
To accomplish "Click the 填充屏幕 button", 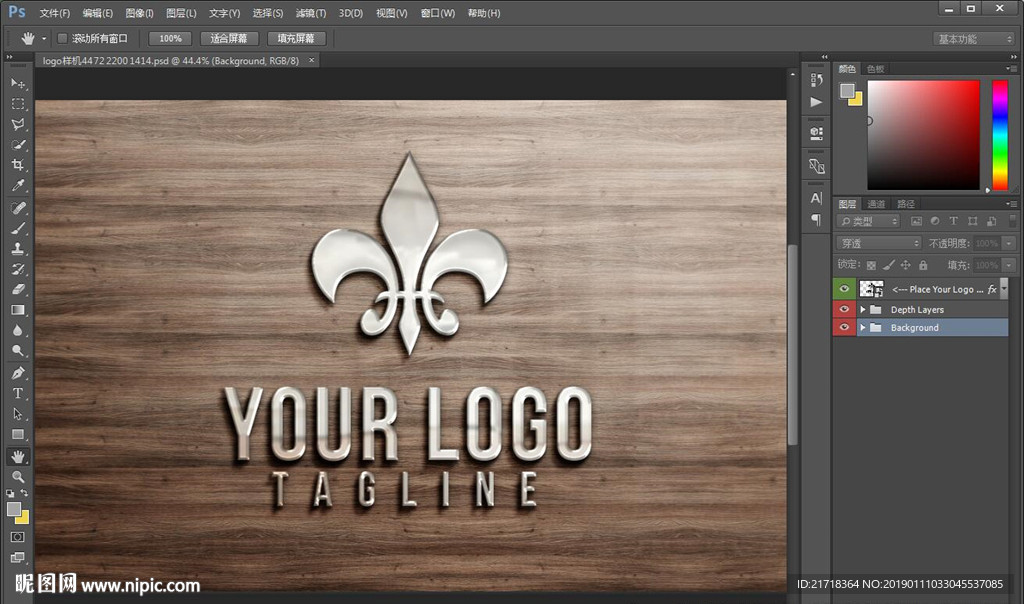I will 295,39.
